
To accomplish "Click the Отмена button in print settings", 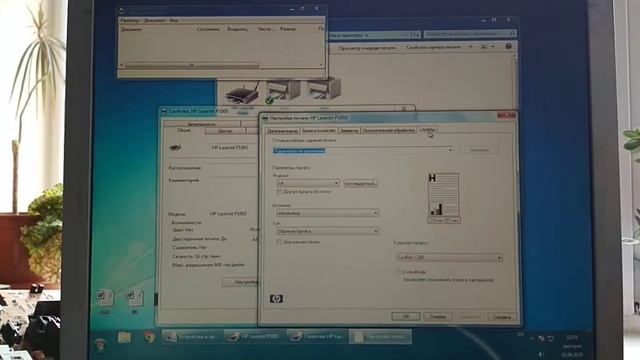I will (438, 316).
